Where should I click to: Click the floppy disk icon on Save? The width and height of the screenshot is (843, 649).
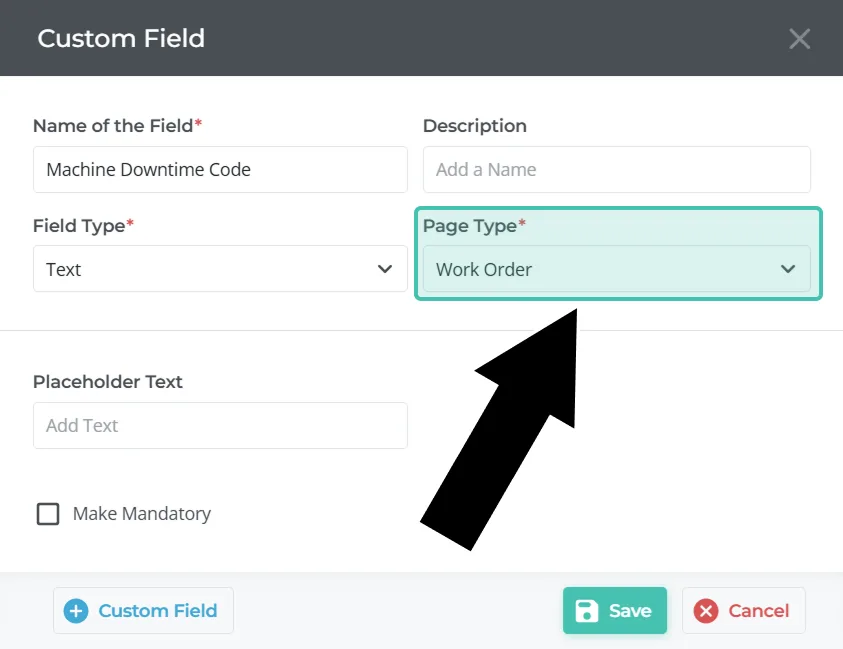588,611
